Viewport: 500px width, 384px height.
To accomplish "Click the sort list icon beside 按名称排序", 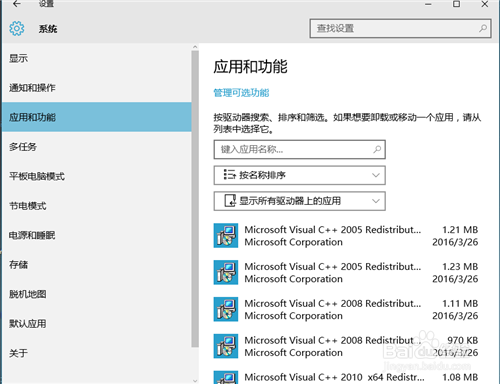I will 229,175.
